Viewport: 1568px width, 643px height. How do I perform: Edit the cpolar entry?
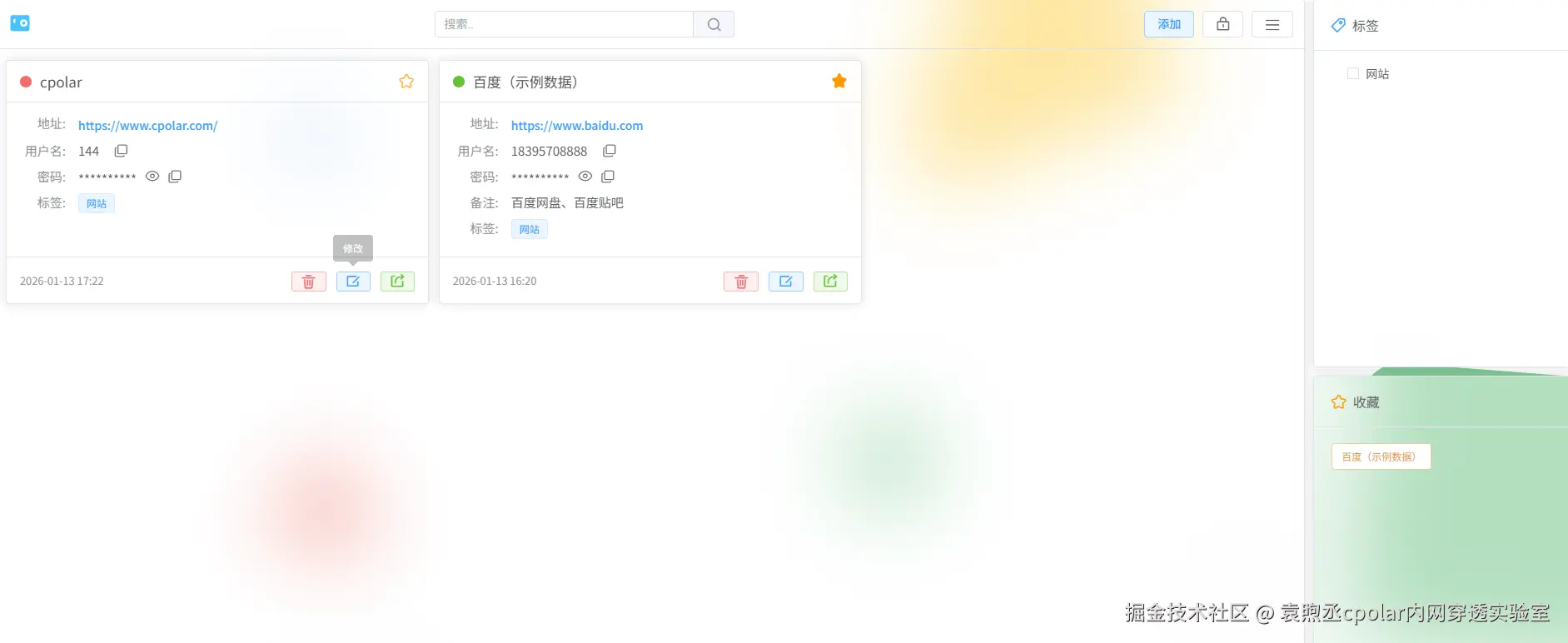pyautogui.click(x=353, y=282)
